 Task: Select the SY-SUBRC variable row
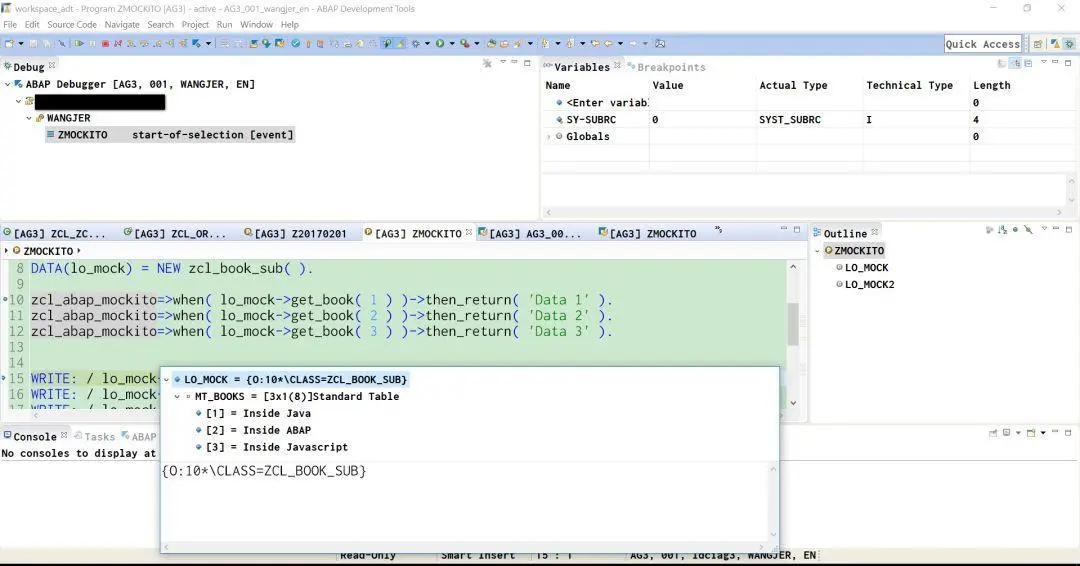click(809, 120)
